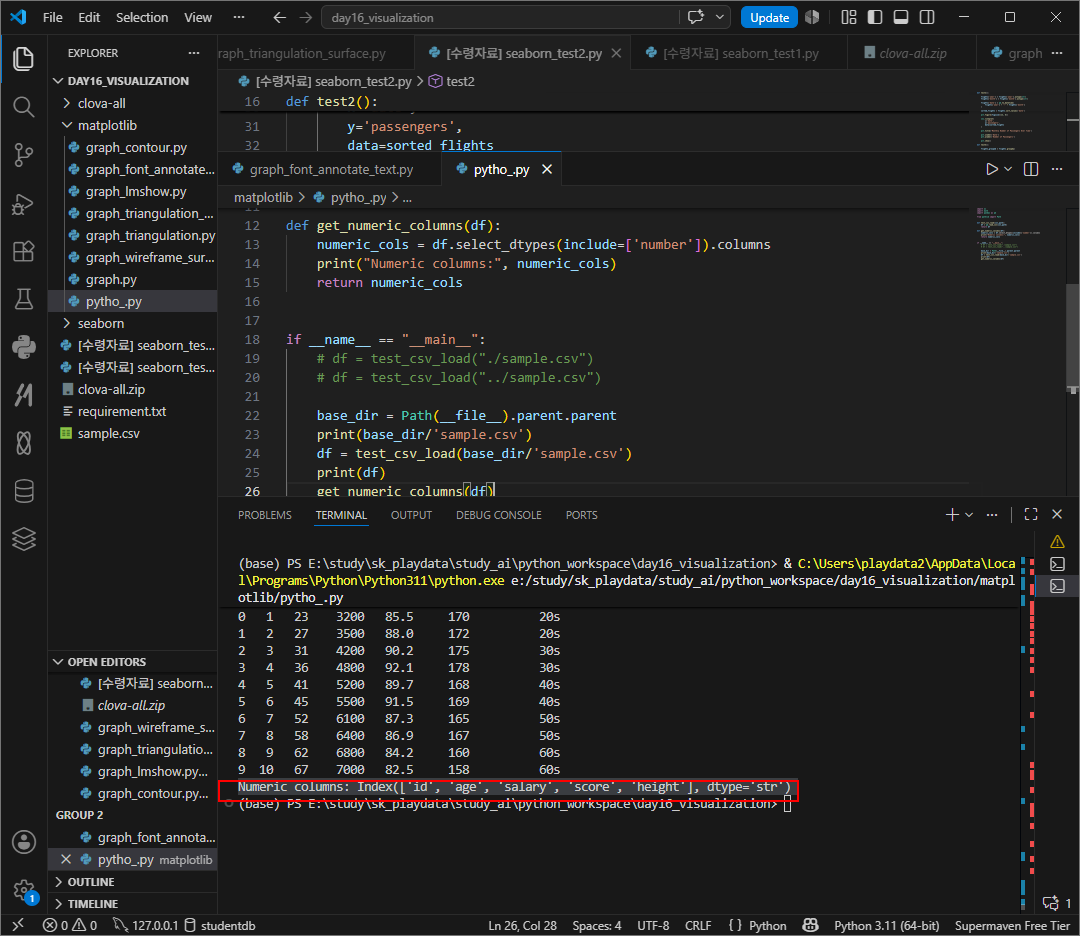
Task: Open the Edit menu
Action: pos(89,17)
